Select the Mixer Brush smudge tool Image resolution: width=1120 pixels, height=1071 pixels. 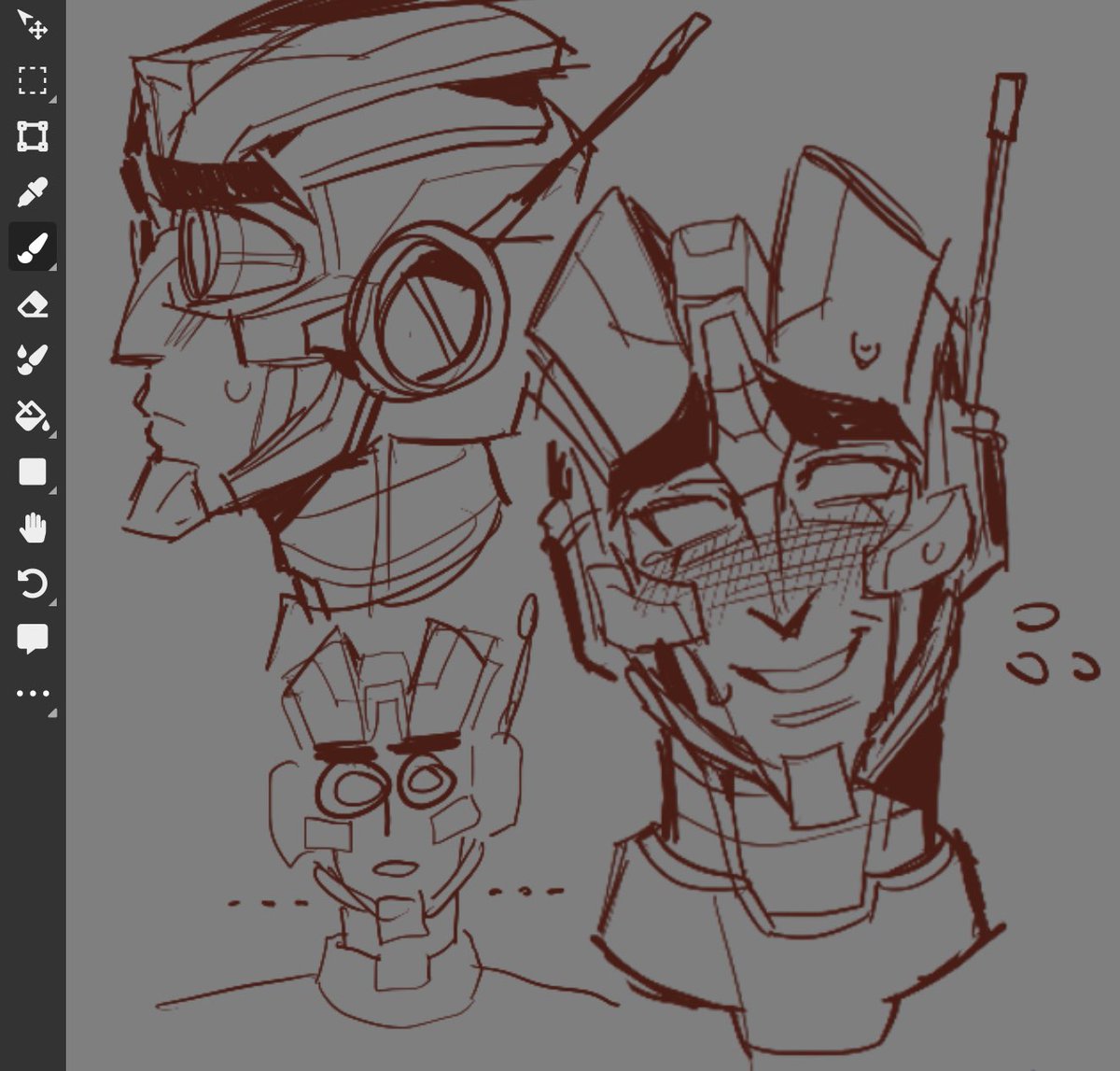pyautogui.click(x=33, y=359)
